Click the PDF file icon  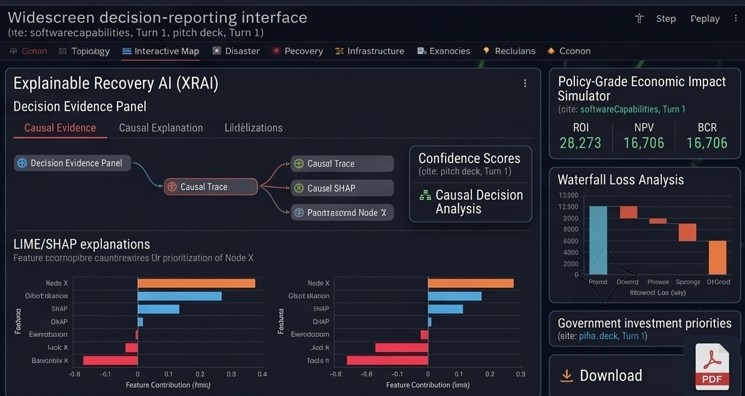pyautogui.click(x=712, y=367)
